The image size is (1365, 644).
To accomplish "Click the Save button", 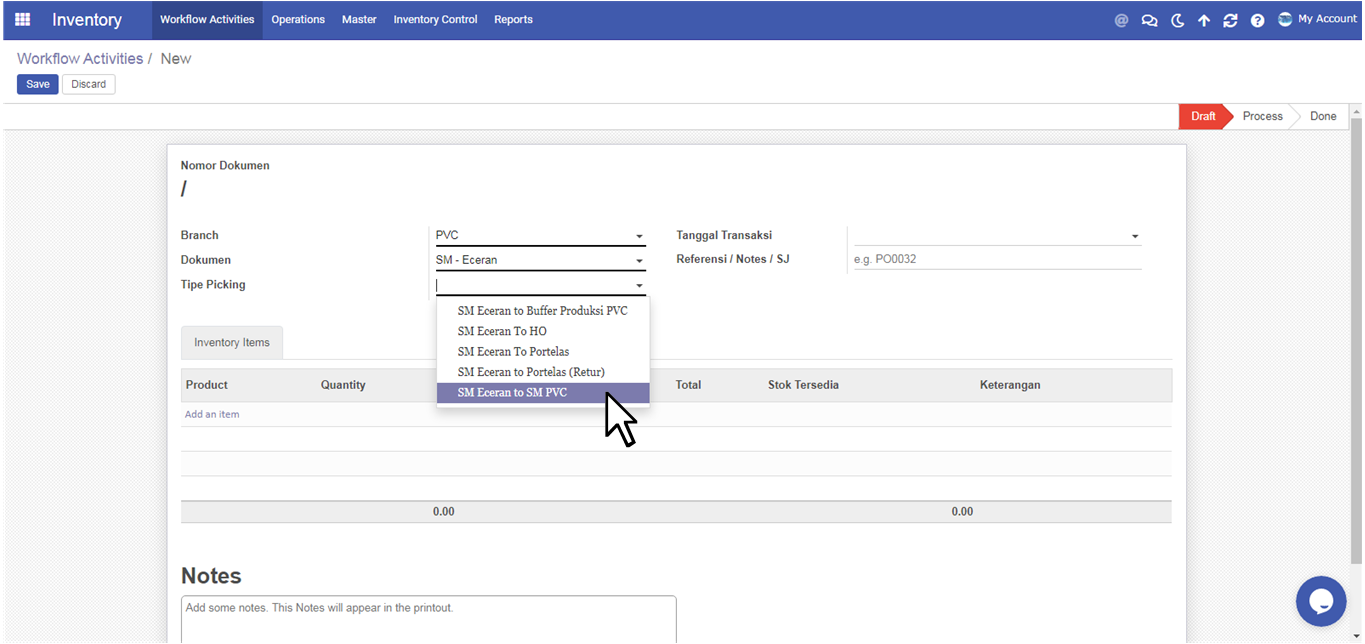I will [x=38, y=84].
